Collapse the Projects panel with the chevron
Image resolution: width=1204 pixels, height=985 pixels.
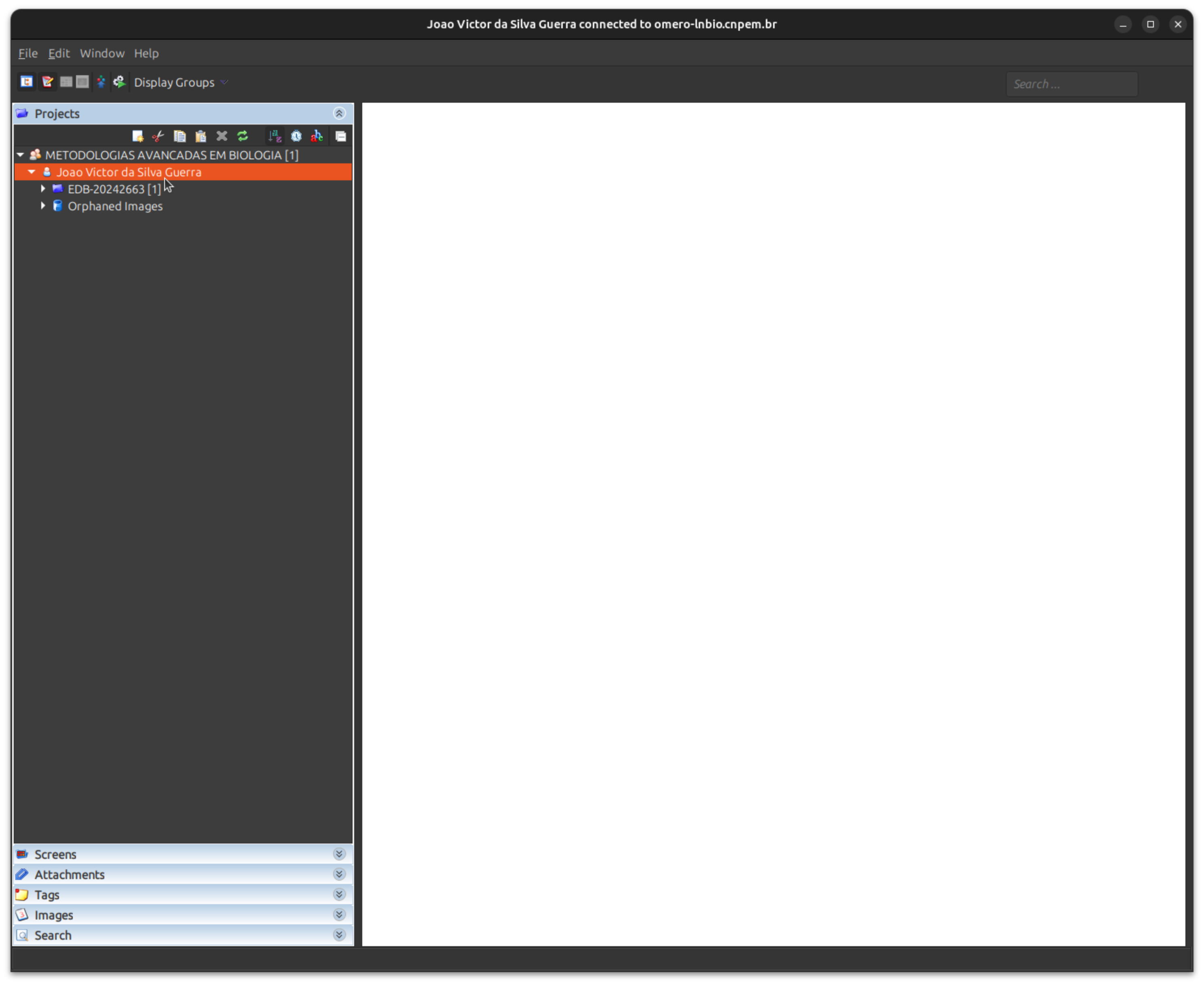point(339,113)
